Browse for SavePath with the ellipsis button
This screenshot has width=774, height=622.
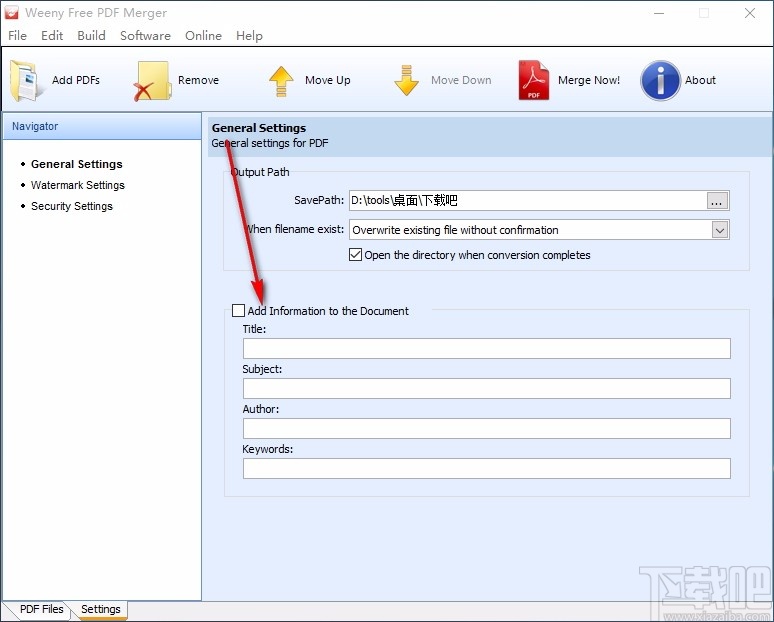click(717, 201)
